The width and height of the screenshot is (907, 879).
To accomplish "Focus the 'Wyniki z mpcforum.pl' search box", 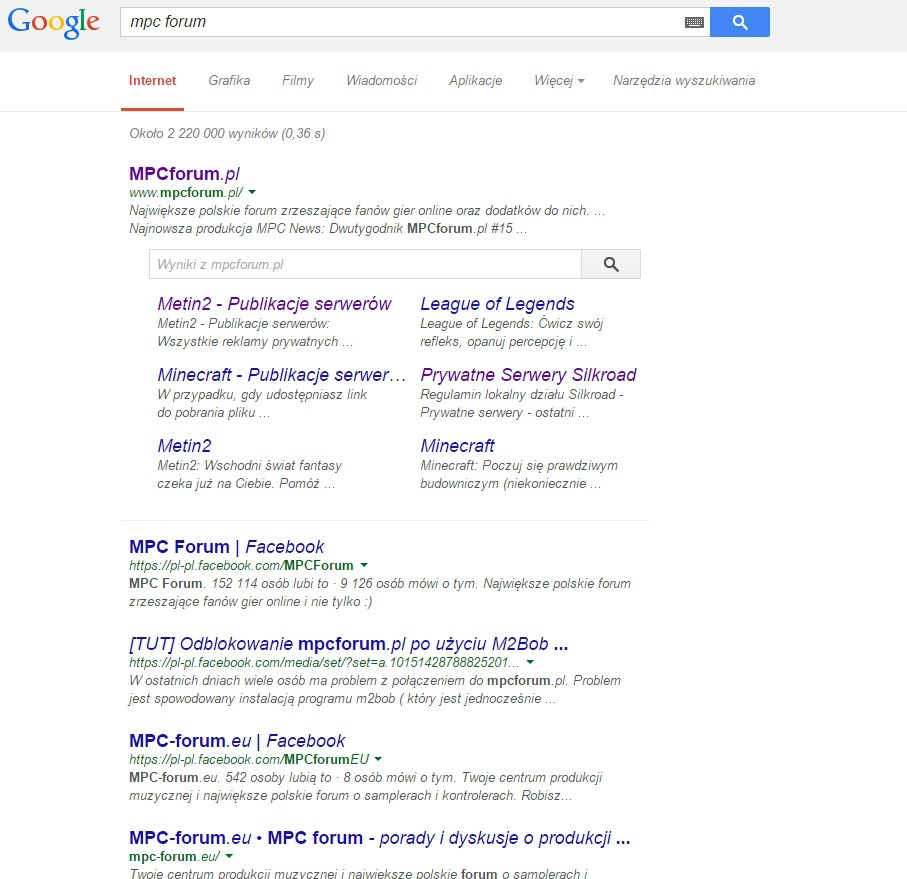I will [365, 264].
